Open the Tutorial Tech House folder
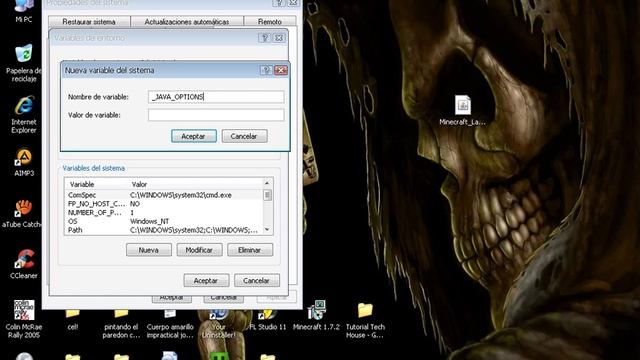The width and height of the screenshot is (640, 360). pyautogui.click(x=365, y=321)
